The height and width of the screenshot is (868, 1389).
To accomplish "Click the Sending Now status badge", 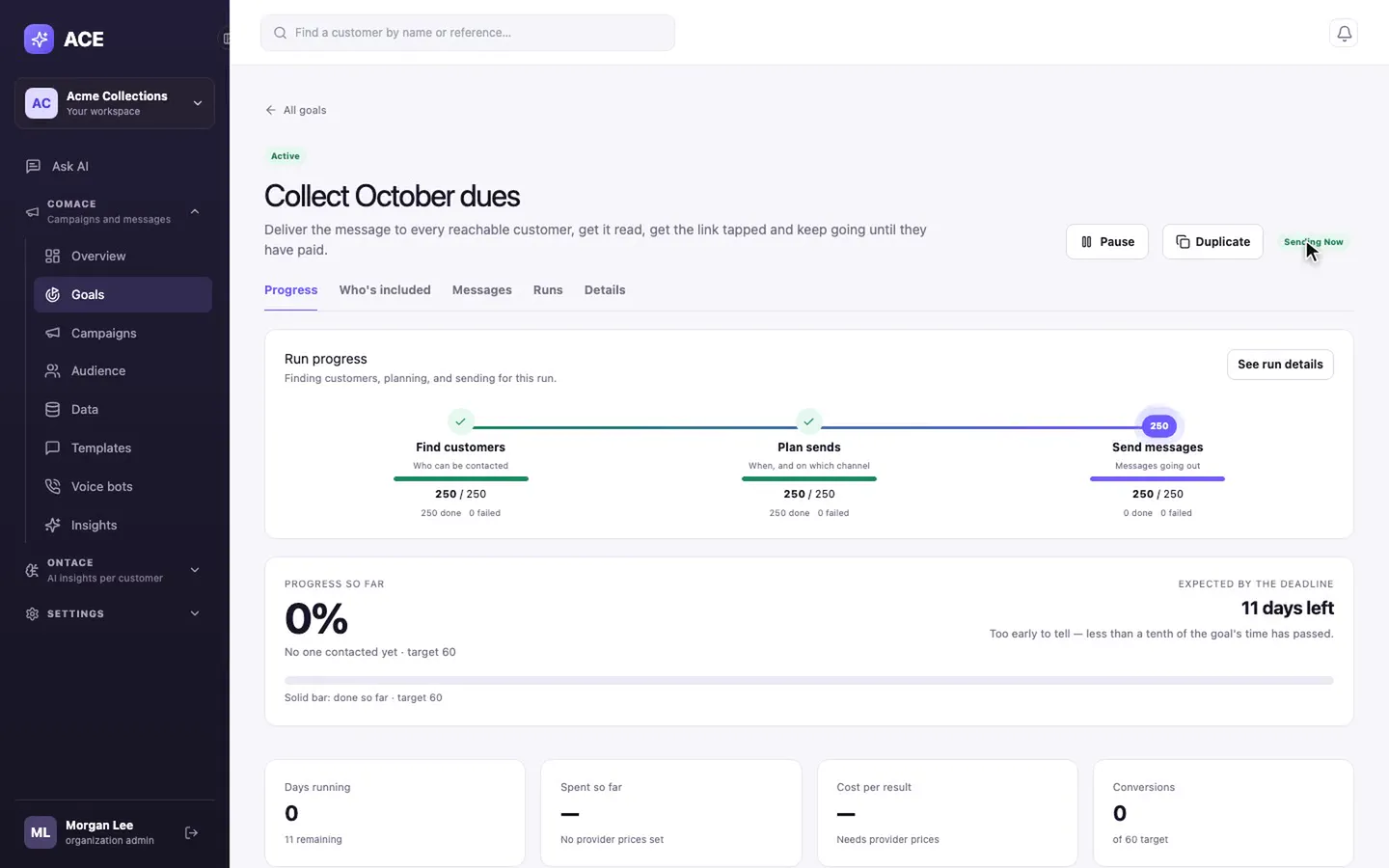I will [1314, 242].
